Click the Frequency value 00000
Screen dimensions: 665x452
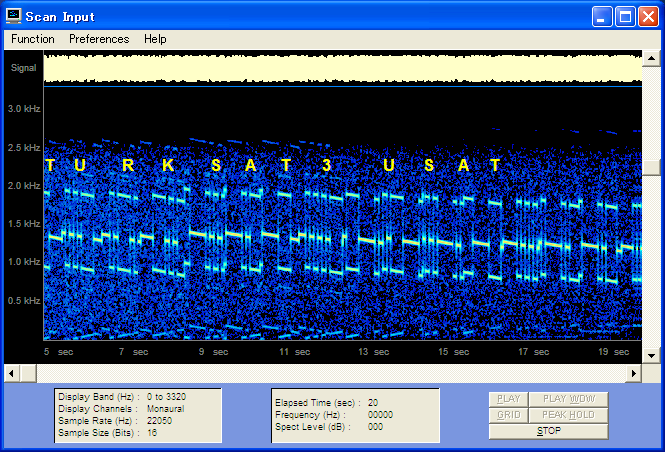coord(380,415)
